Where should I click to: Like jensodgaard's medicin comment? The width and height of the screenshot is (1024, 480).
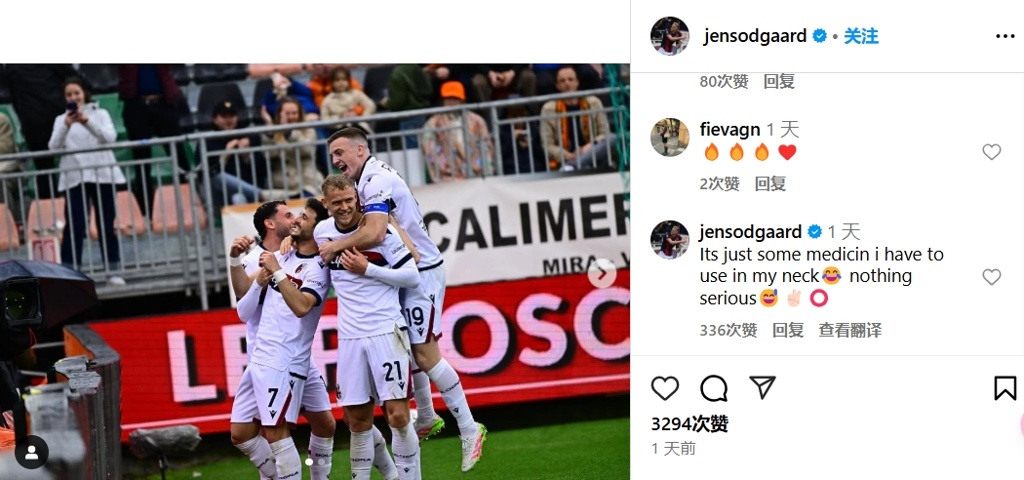pyautogui.click(x=991, y=277)
